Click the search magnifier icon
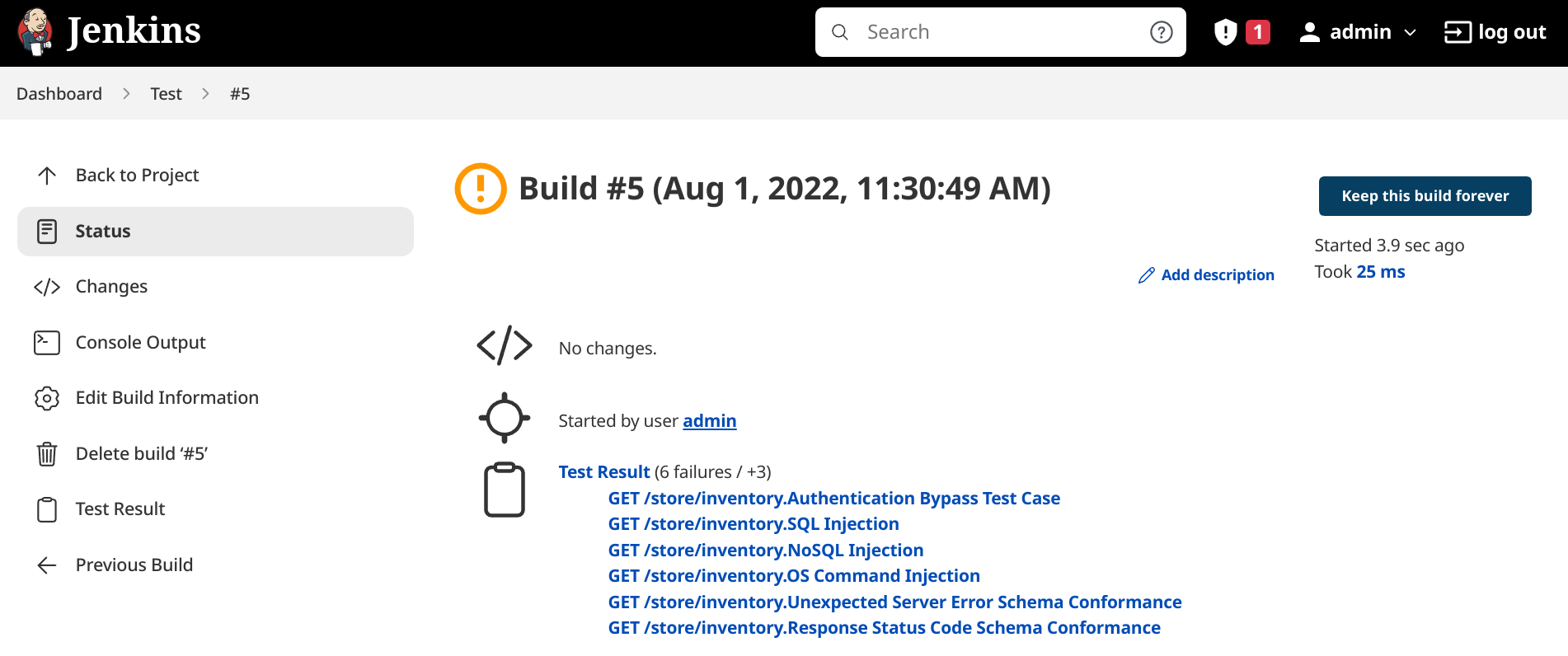 839,31
